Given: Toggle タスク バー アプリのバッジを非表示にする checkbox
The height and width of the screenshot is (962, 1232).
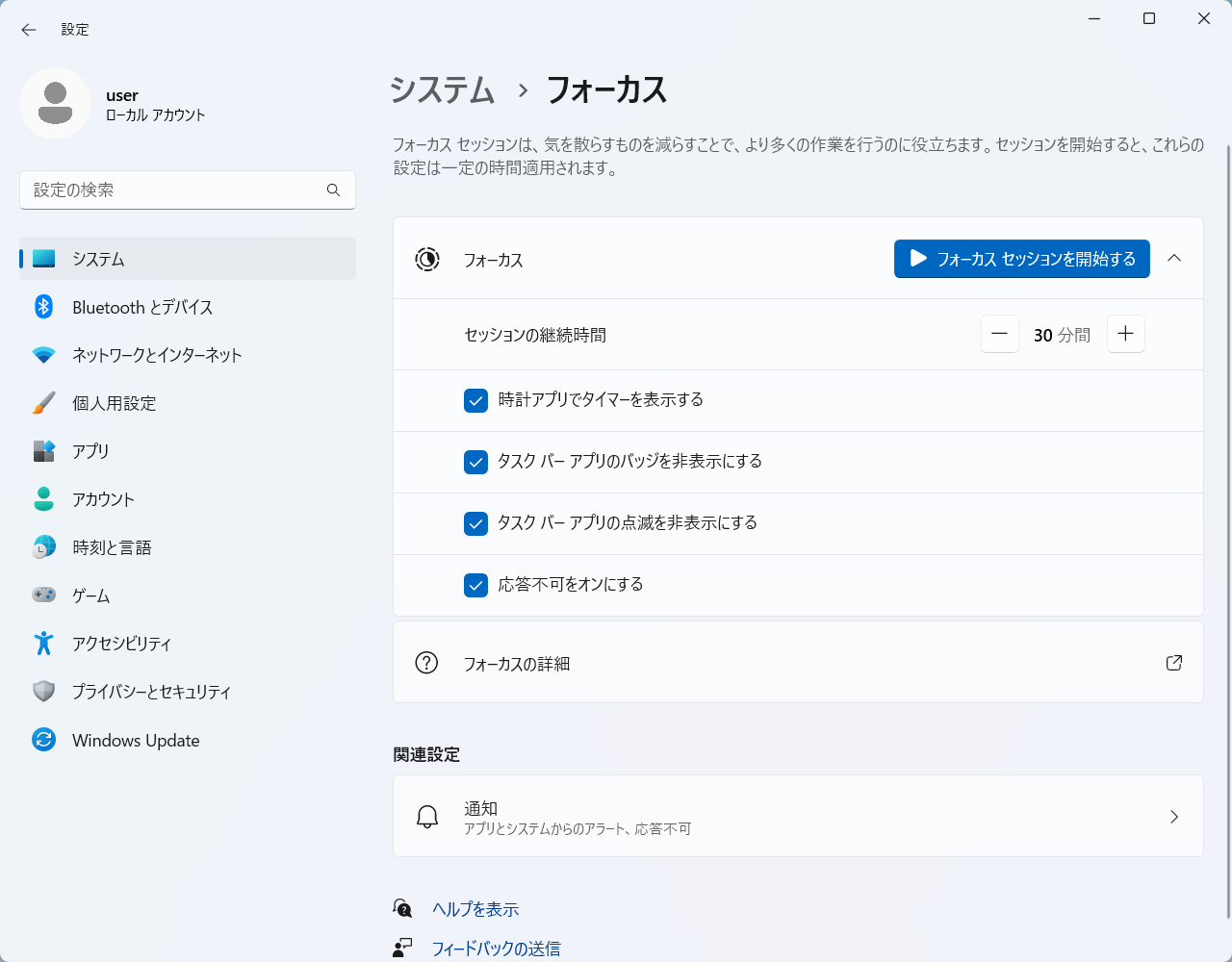Looking at the screenshot, I should point(475,462).
